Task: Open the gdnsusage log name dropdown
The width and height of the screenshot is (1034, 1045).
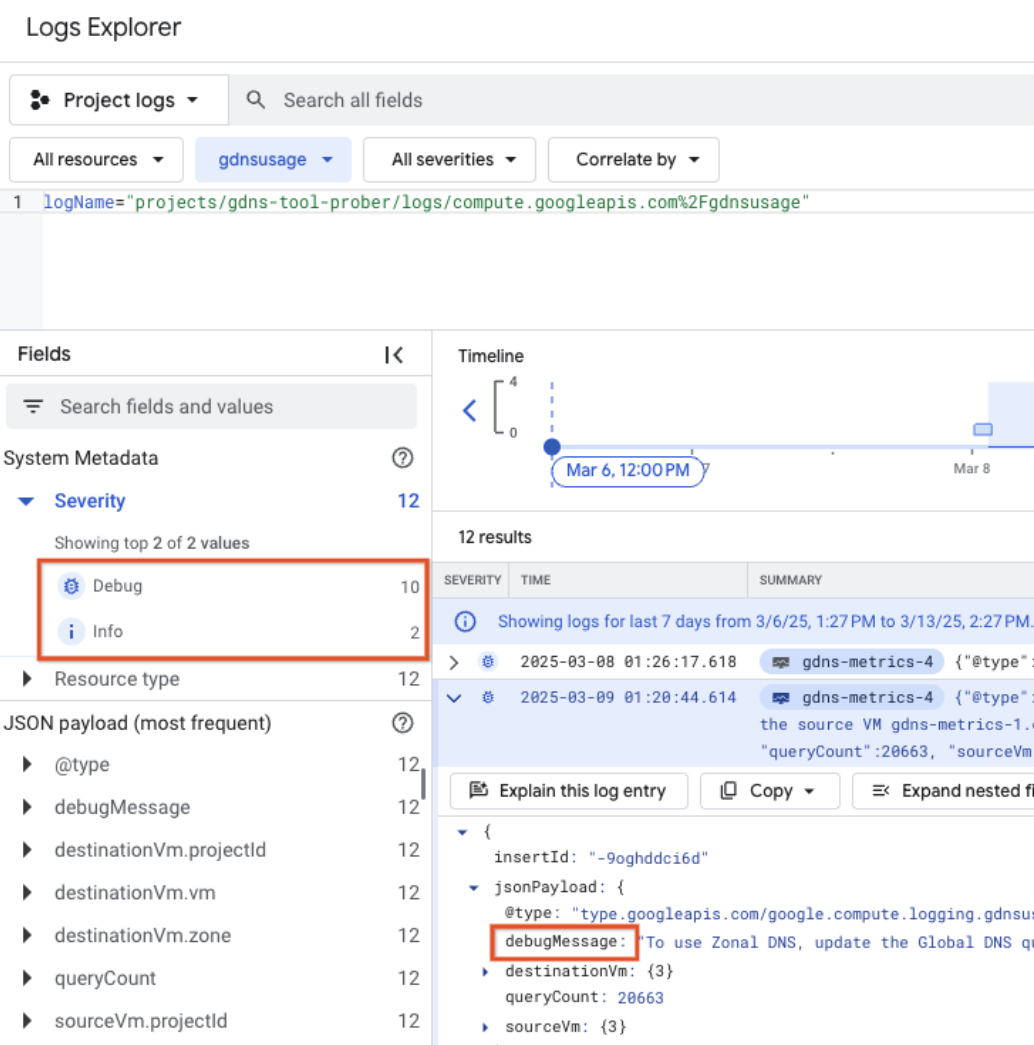Action: (273, 160)
